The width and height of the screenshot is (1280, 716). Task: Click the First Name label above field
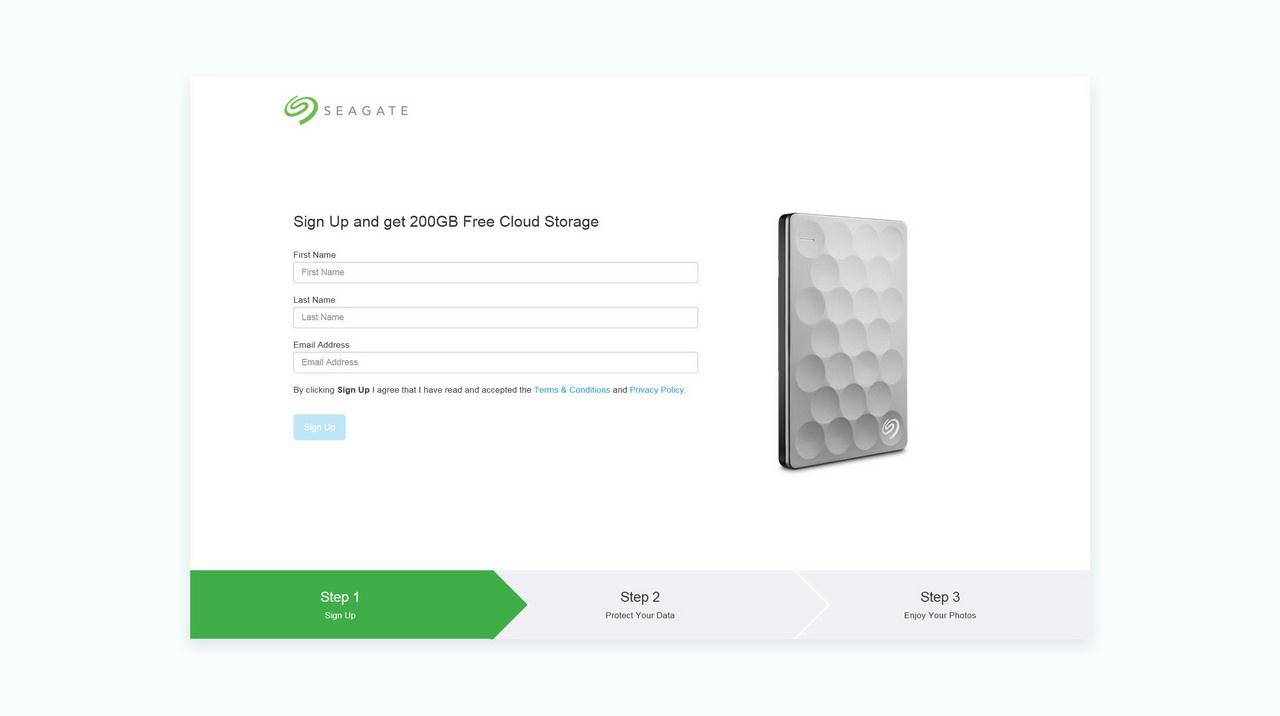click(314, 255)
